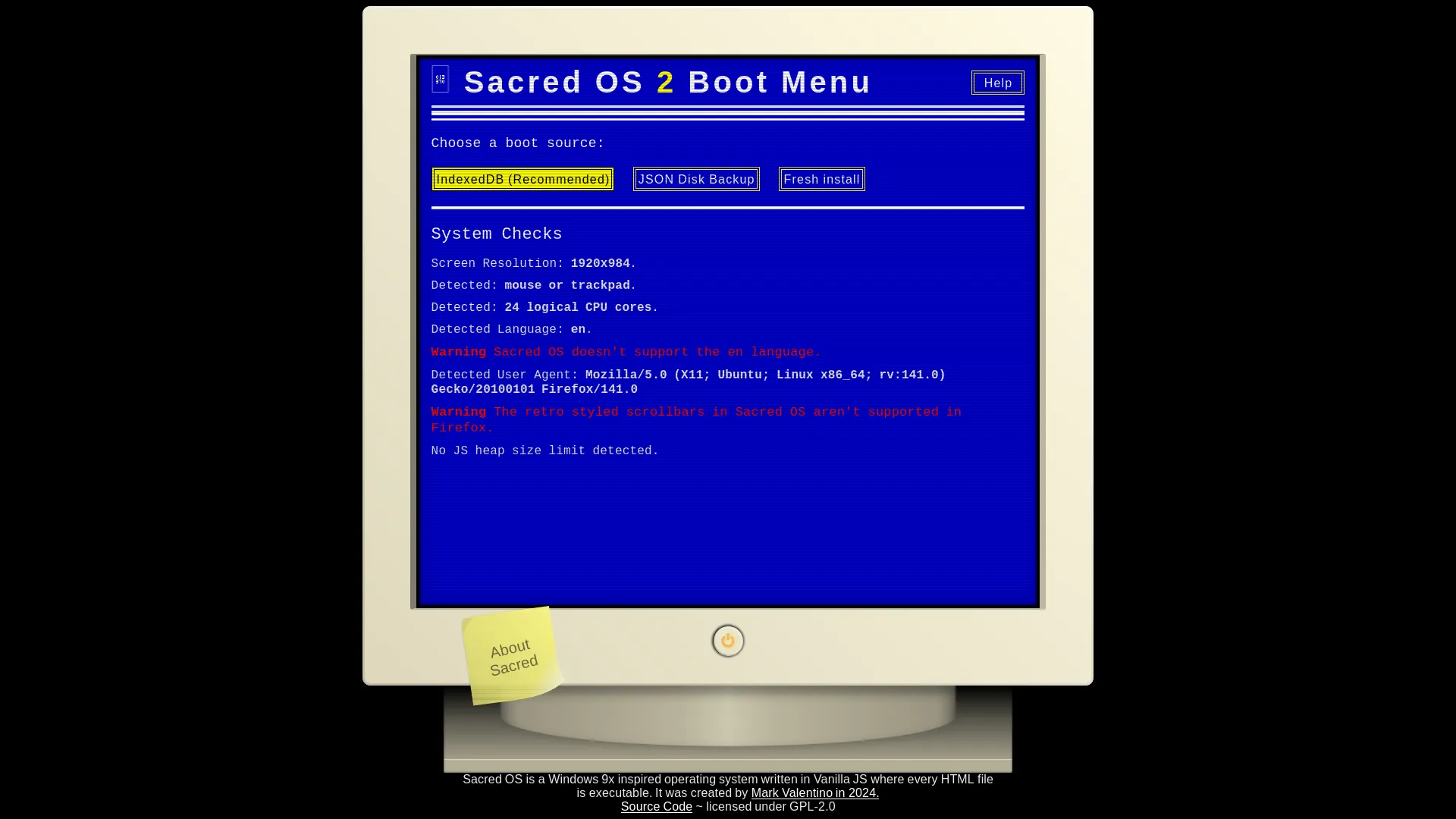The width and height of the screenshot is (1456, 819).
Task: Choose JSON Disk Backup boot source
Action: (x=696, y=179)
